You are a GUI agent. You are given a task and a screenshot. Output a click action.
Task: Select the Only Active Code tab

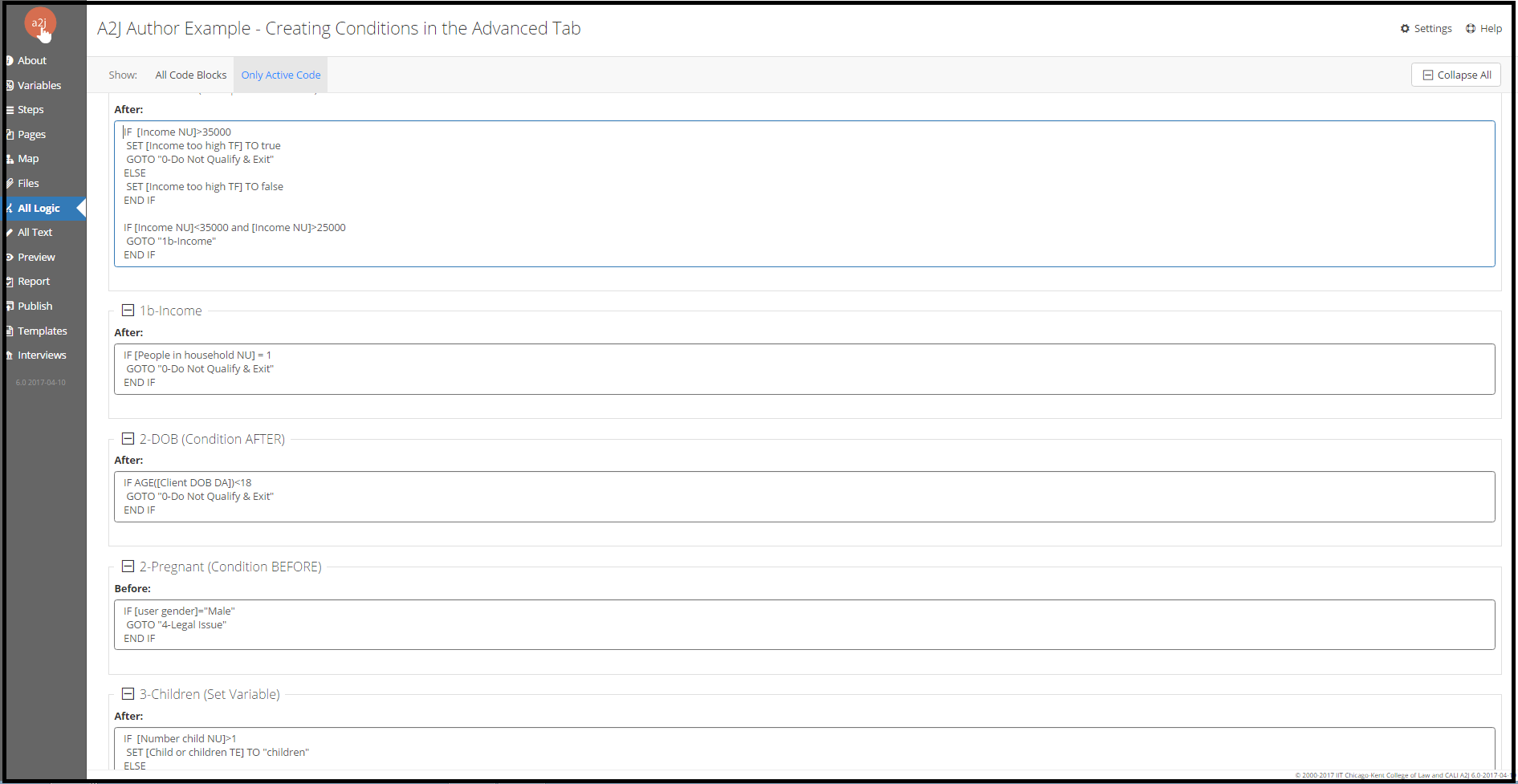click(x=280, y=75)
